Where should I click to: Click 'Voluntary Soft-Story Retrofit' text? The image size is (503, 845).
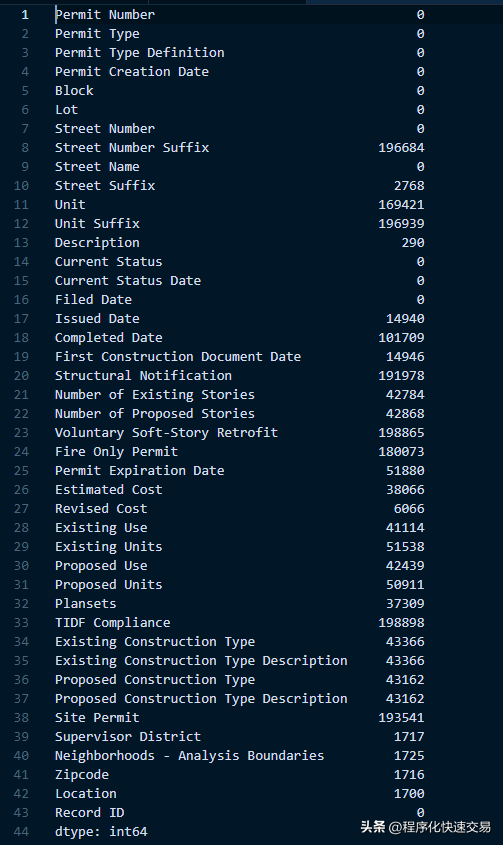(166, 433)
